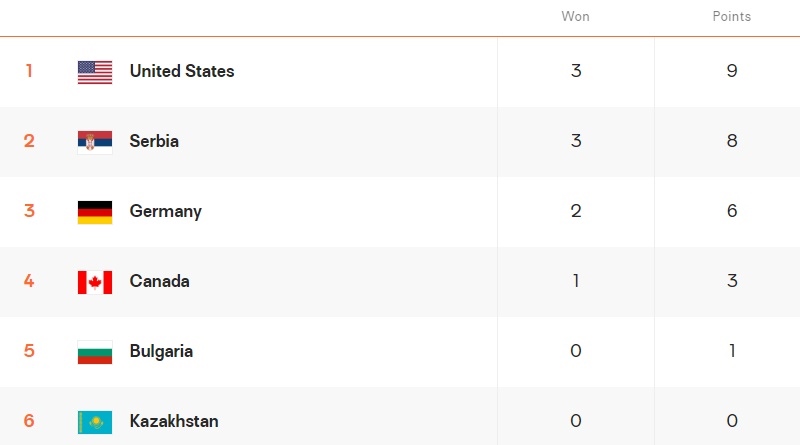Click the United States flag icon

(95, 72)
